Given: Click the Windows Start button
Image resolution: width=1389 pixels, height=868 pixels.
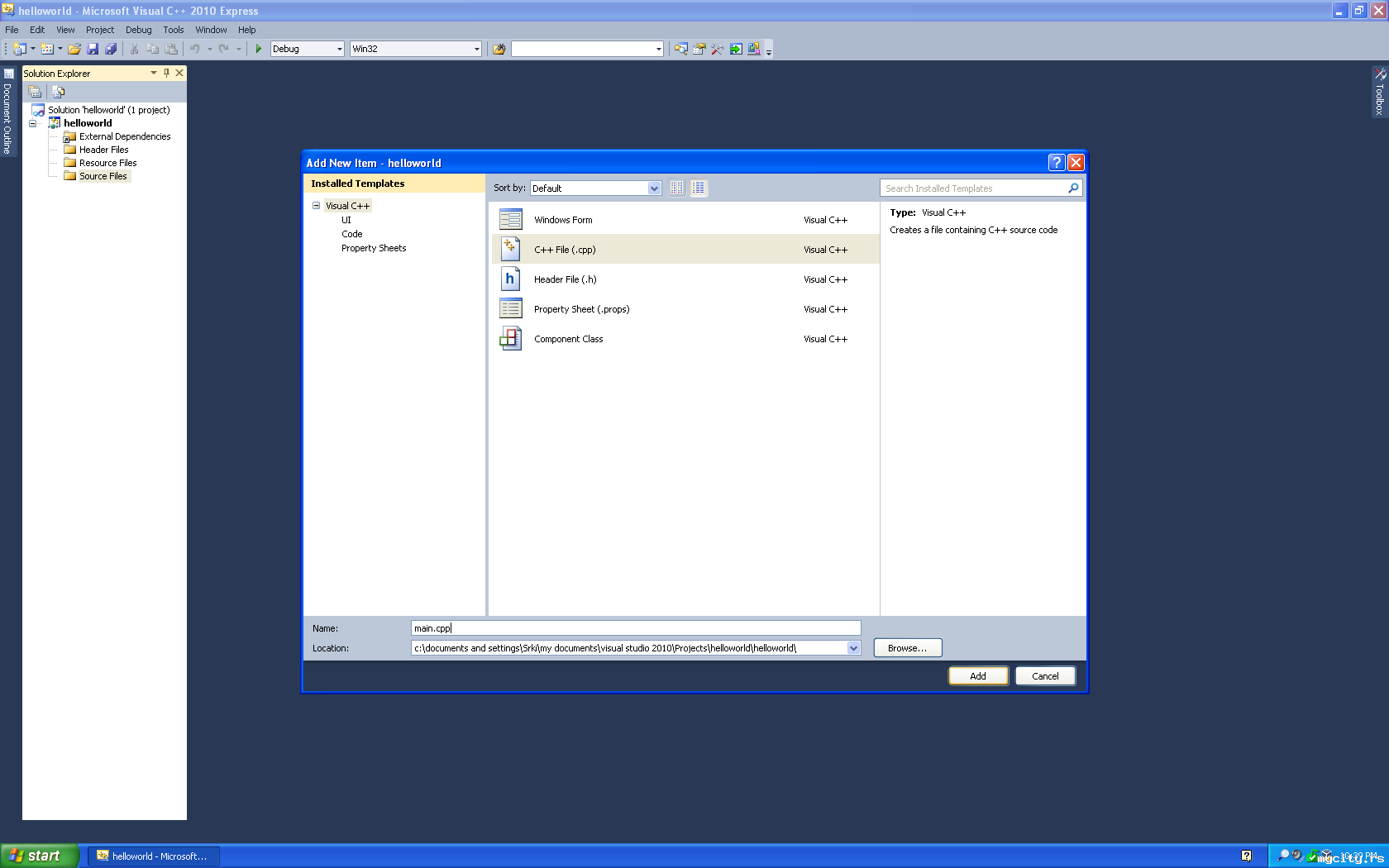Looking at the screenshot, I should click(x=39, y=856).
